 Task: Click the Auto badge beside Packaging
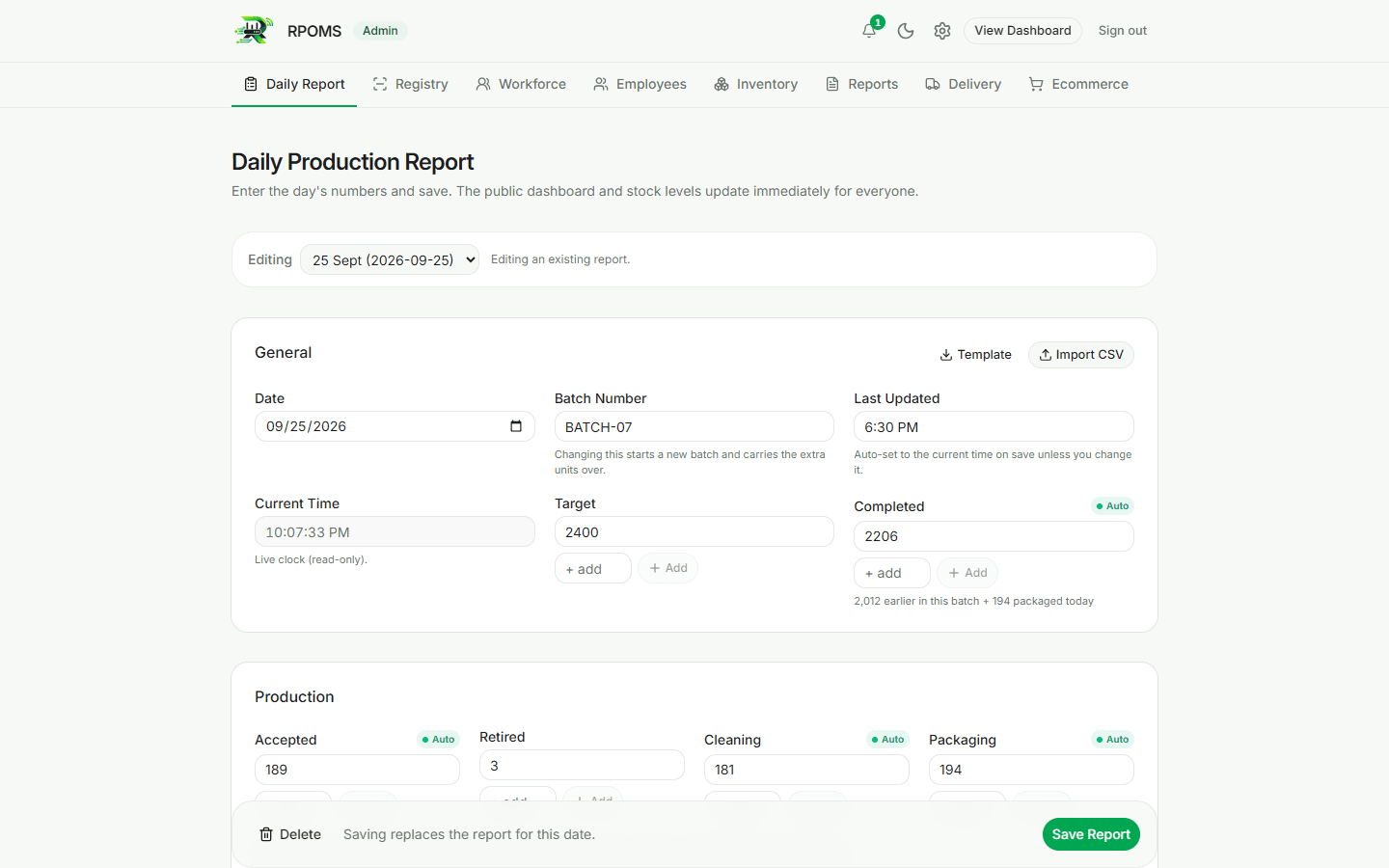(1112, 740)
